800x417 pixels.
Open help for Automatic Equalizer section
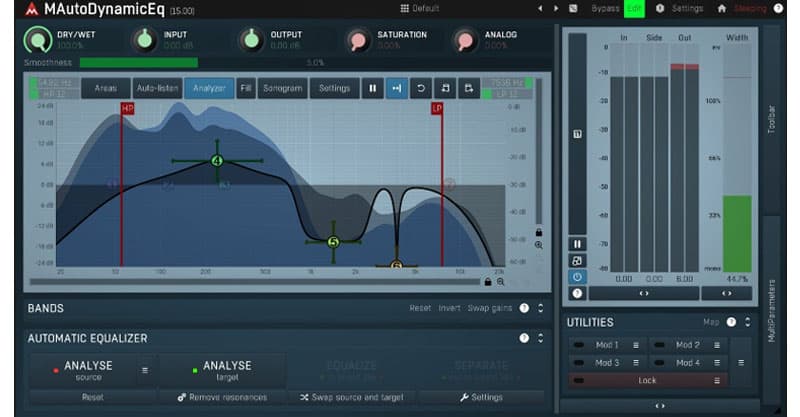point(524,338)
